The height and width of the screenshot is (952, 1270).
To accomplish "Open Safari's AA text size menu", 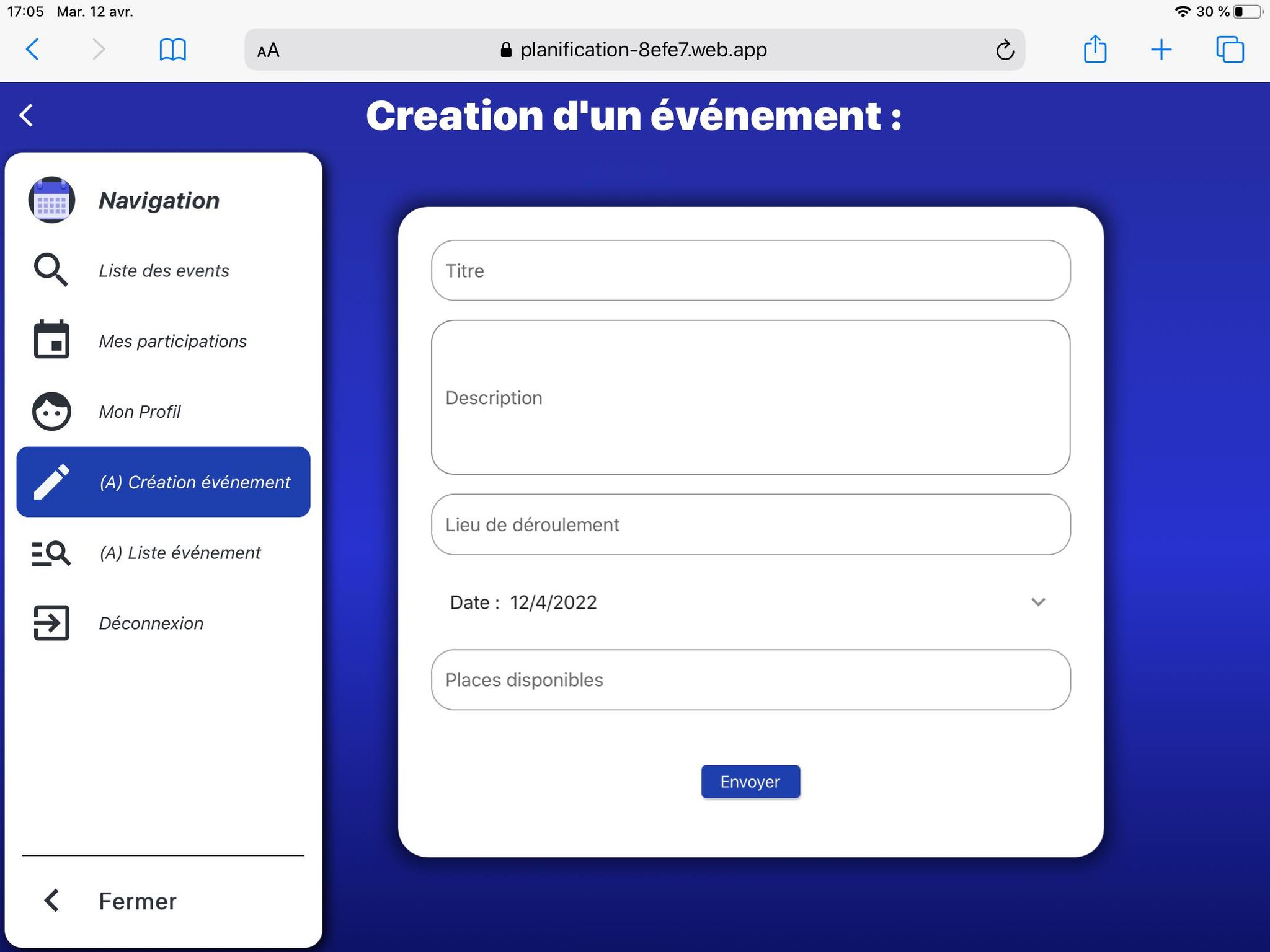I will (268, 50).
